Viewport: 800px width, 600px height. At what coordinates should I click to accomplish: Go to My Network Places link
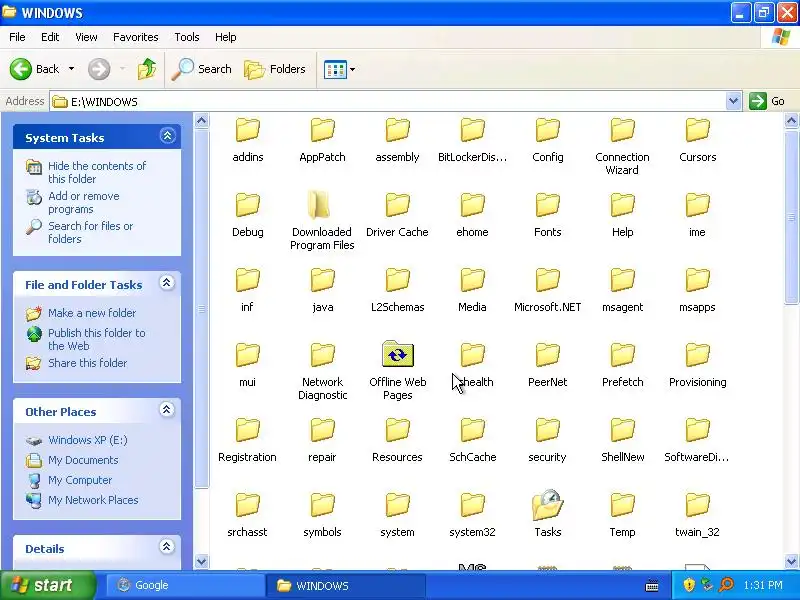coord(93,500)
